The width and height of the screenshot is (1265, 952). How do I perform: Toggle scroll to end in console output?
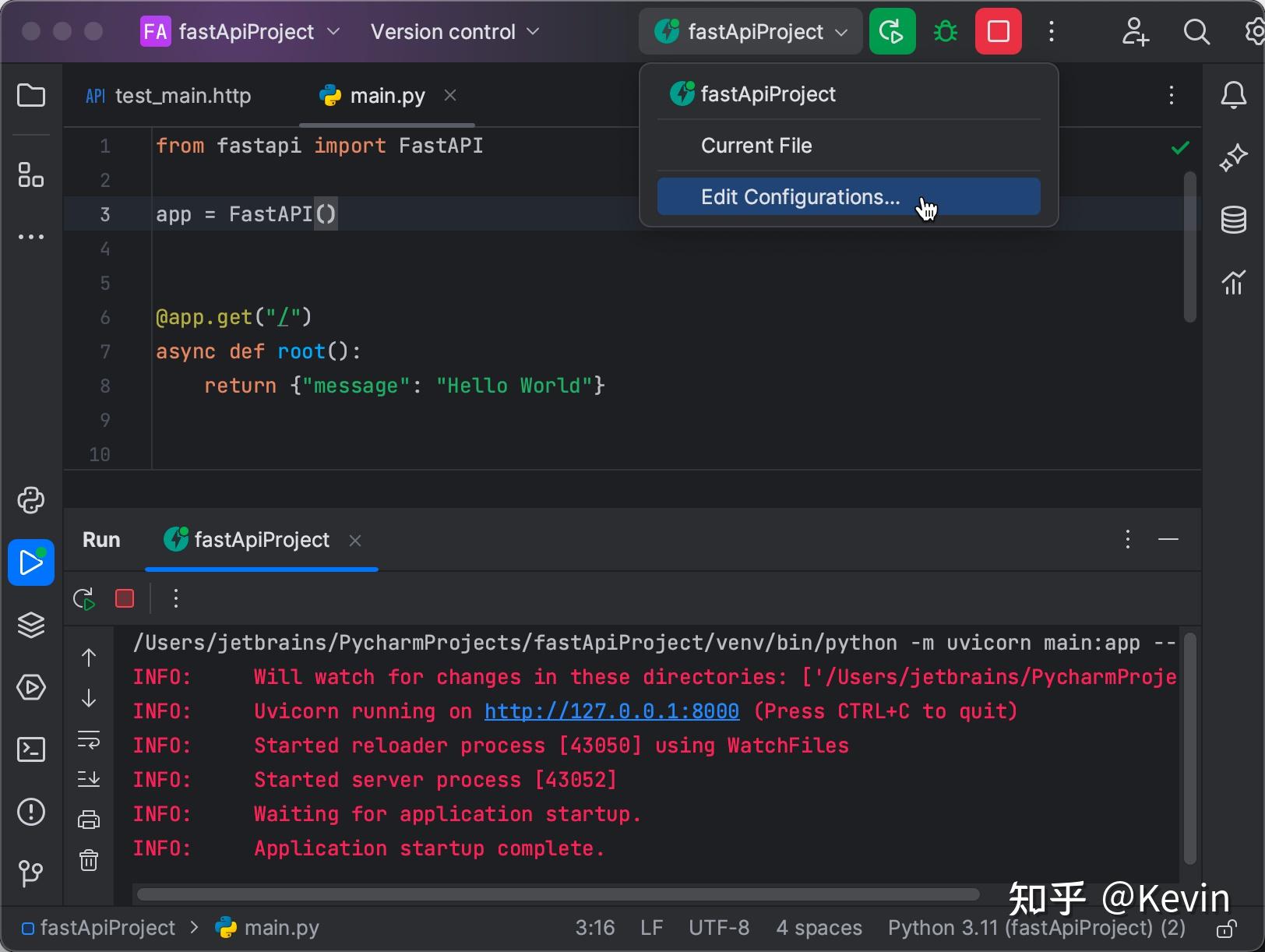89,778
